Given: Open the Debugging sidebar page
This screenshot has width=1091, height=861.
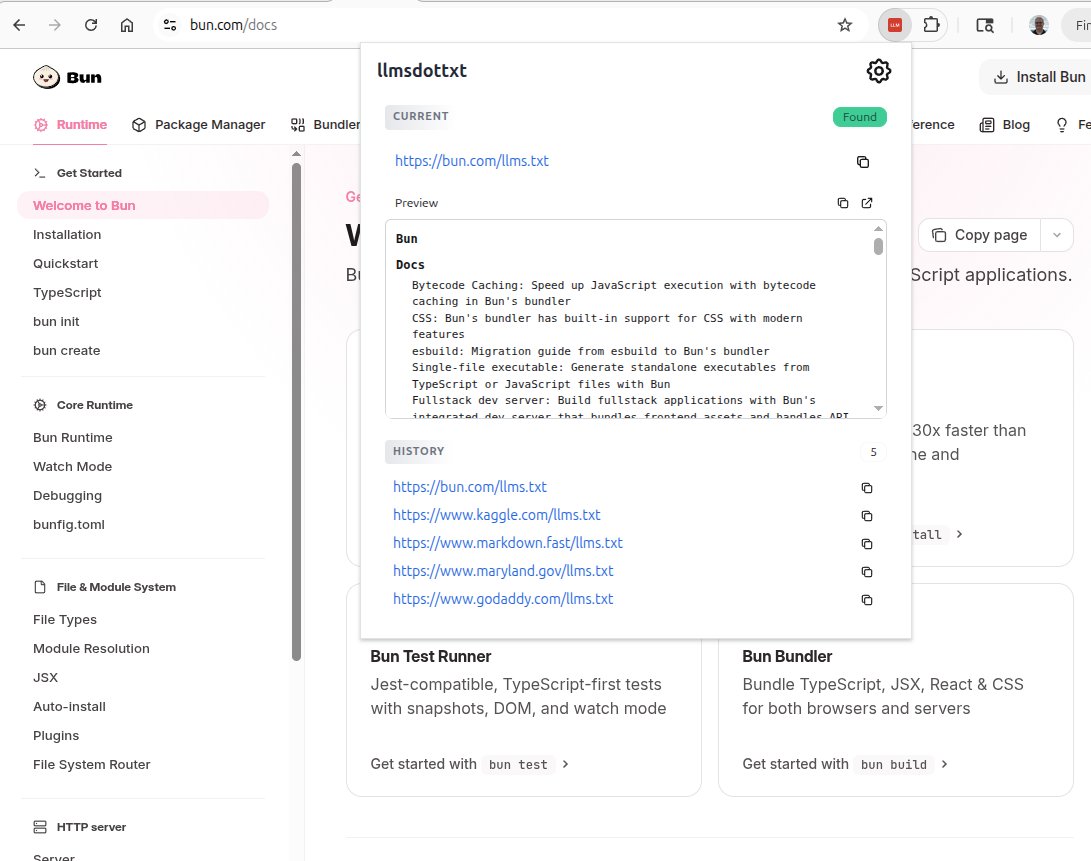Looking at the screenshot, I should pos(67,496).
